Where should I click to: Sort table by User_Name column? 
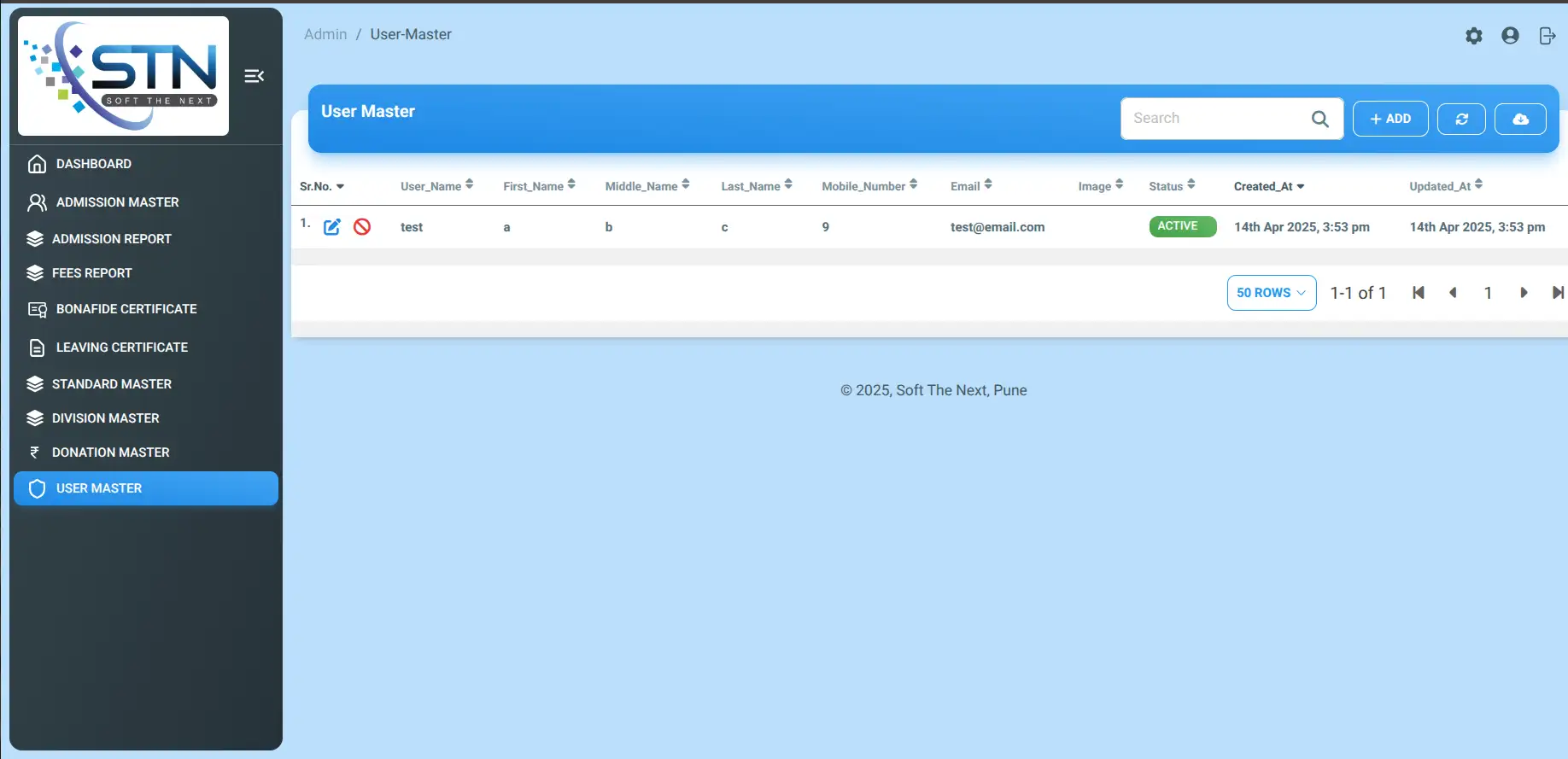(x=436, y=186)
